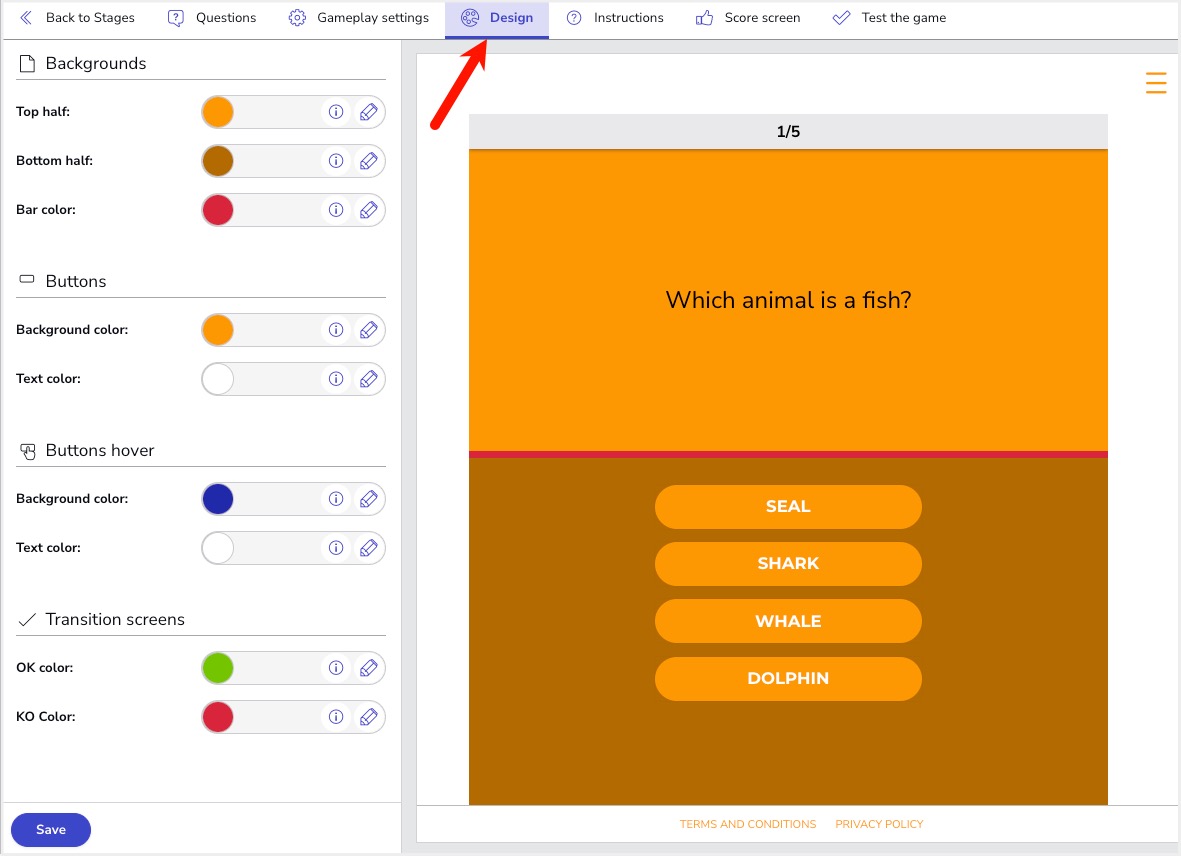Click pencil icon for Buttons Text color
1181x857 pixels.
coord(368,379)
